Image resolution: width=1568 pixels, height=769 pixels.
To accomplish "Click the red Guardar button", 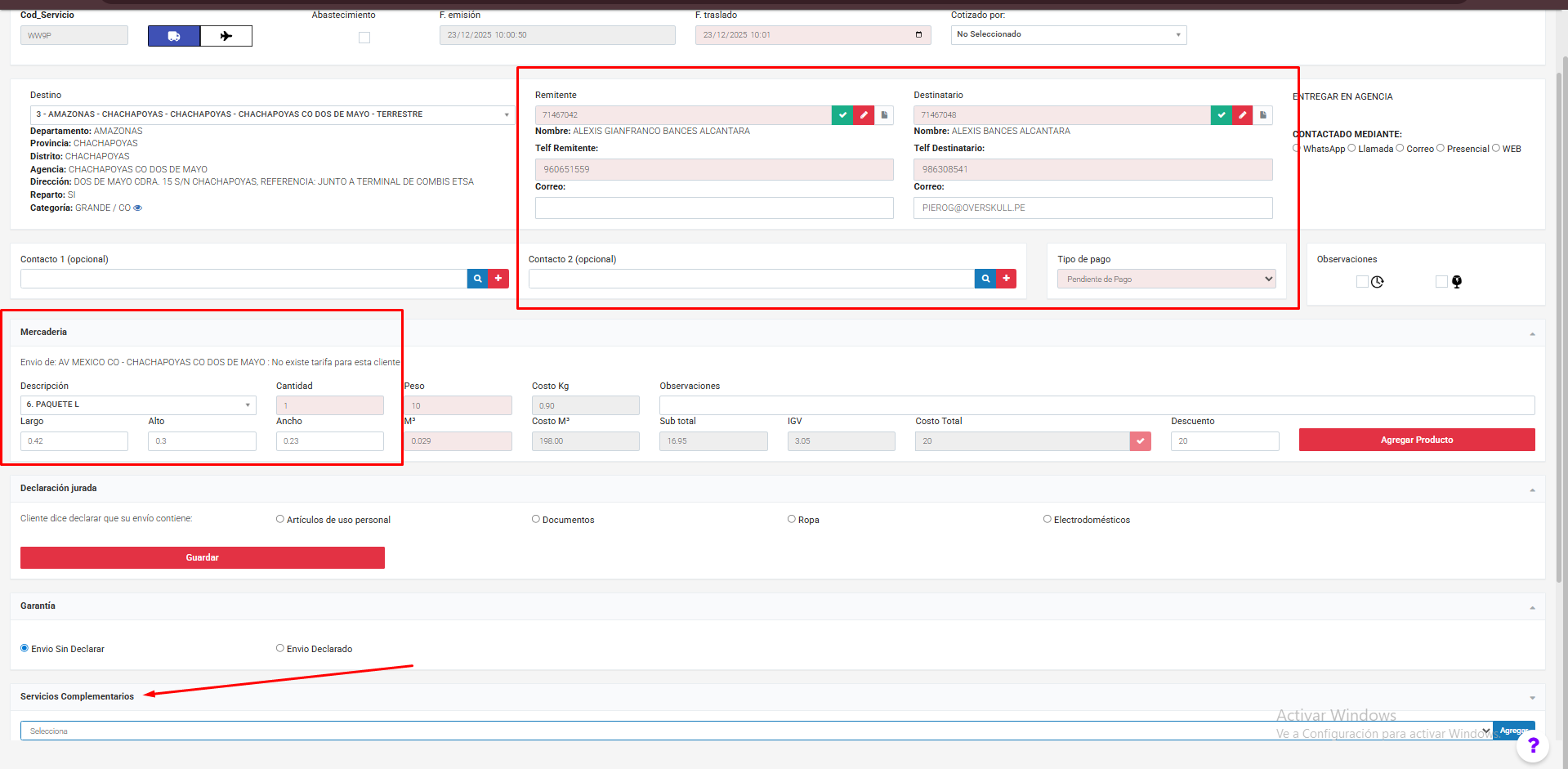I will (202, 557).
